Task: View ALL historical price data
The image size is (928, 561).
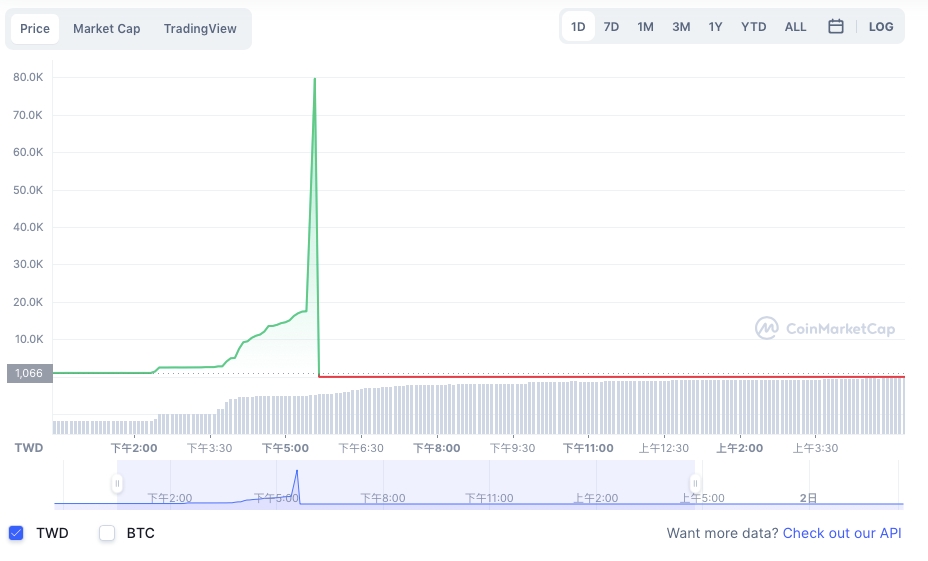Action: (x=795, y=27)
